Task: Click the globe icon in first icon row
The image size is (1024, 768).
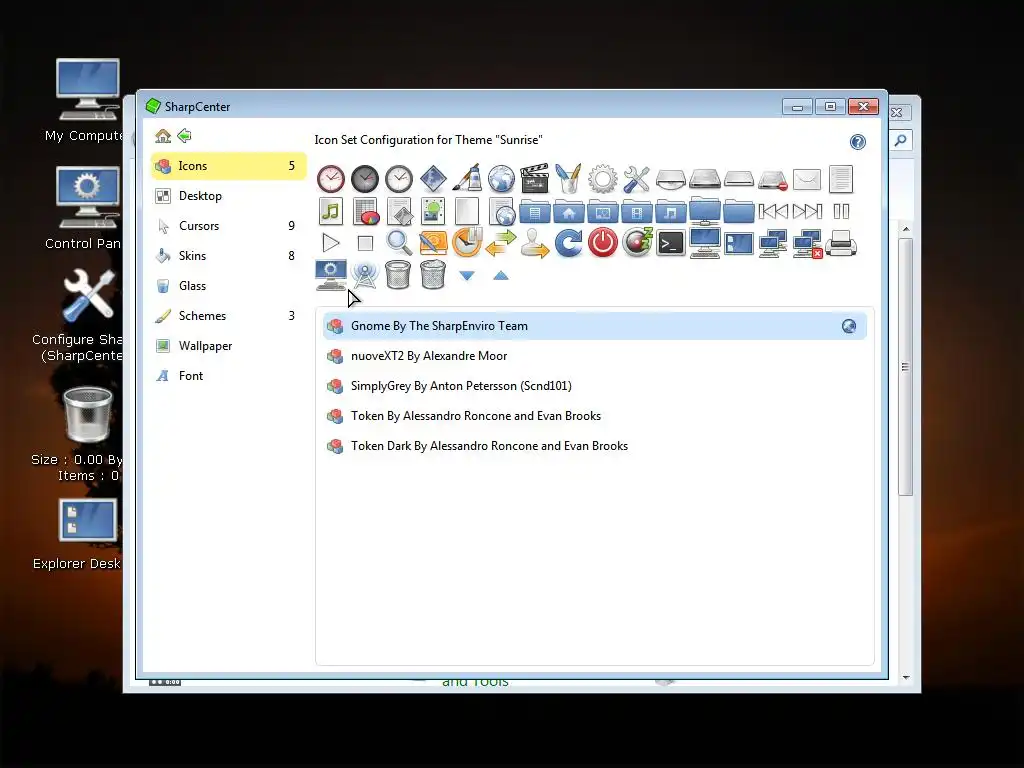Action: point(501,179)
